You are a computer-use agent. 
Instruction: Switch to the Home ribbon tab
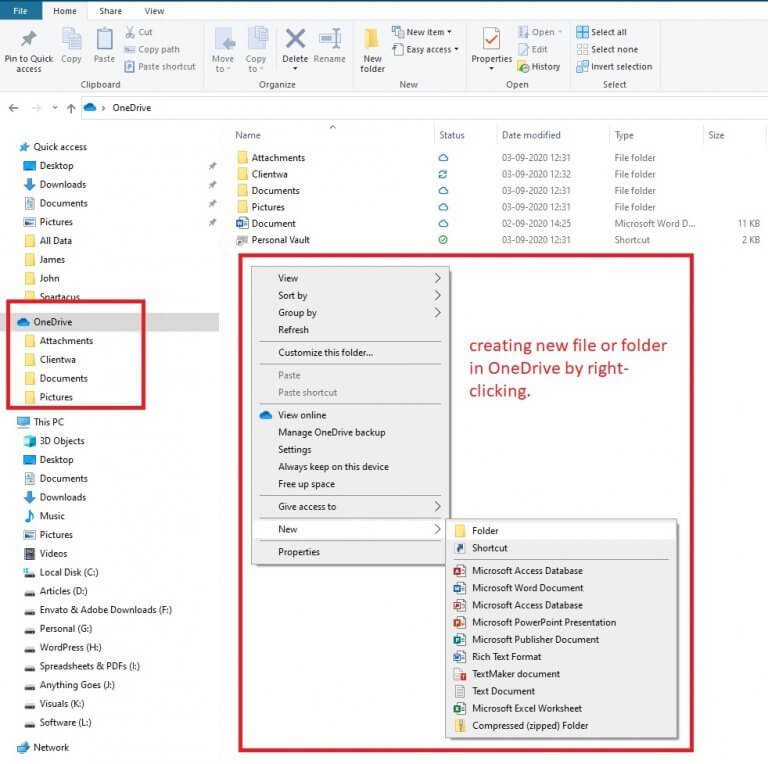[x=65, y=11]
